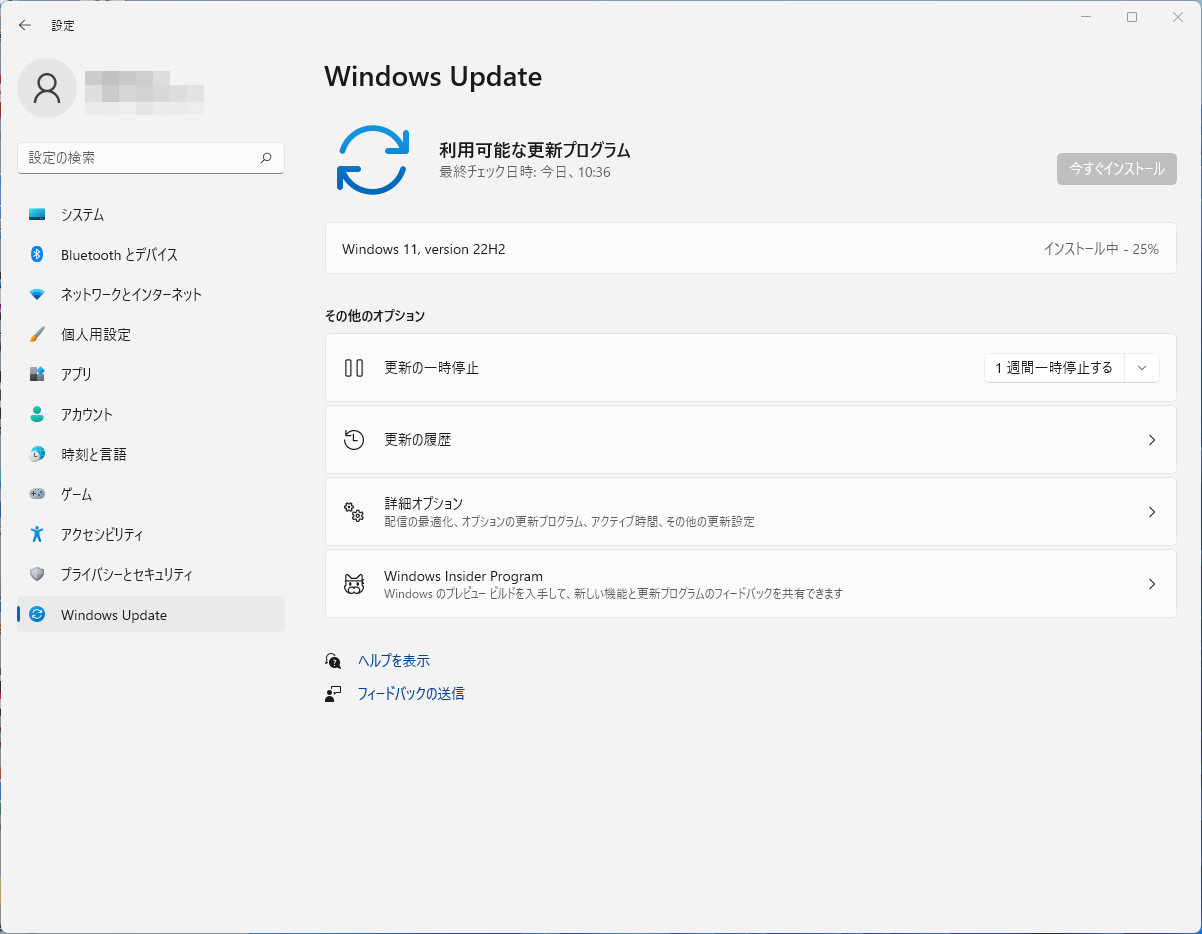1202x934 pixels.
Task: Click the ゲーム controller icon
Action: (x=37, y=494)
